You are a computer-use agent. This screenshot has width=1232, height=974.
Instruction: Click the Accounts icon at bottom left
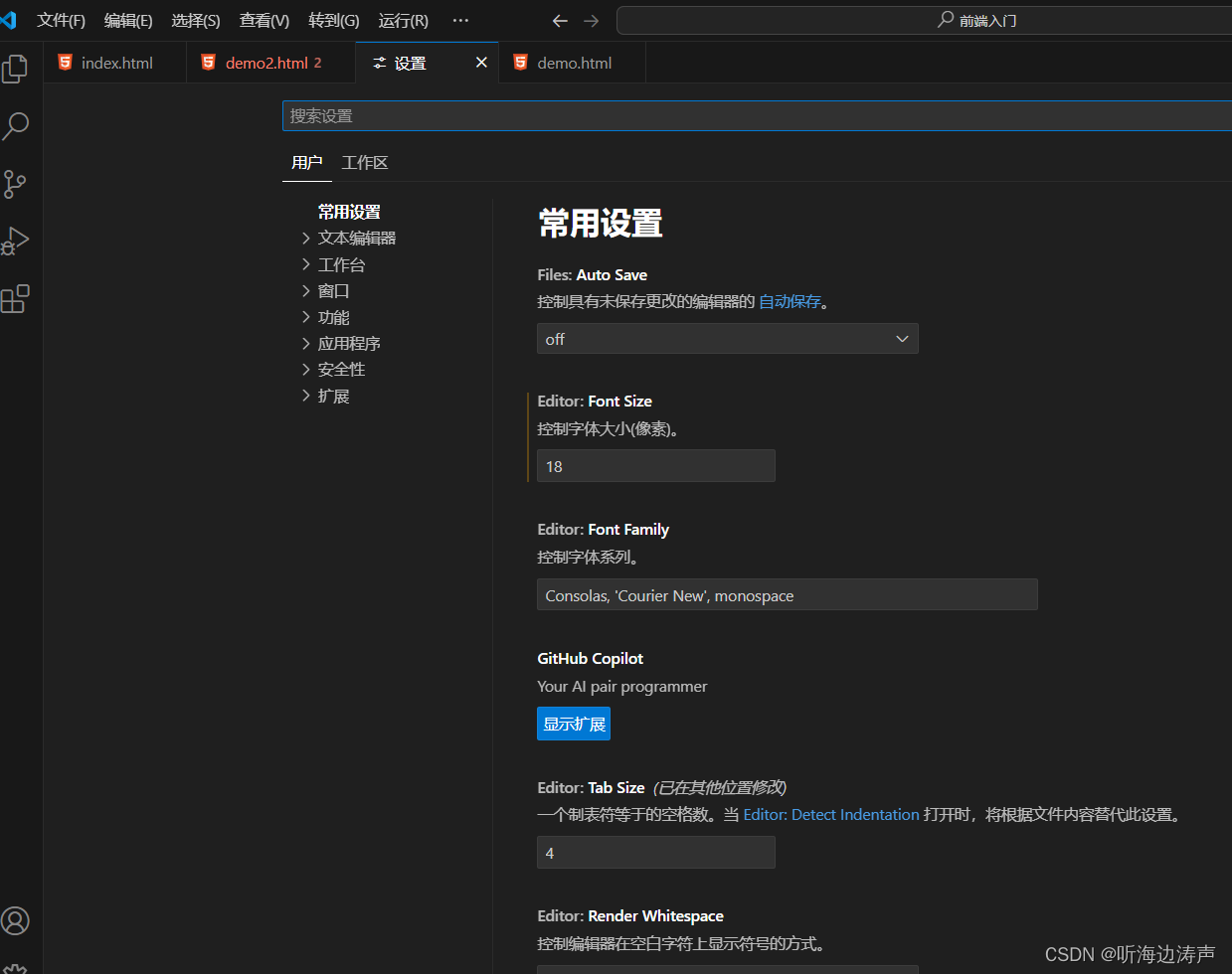coord(16,921)
